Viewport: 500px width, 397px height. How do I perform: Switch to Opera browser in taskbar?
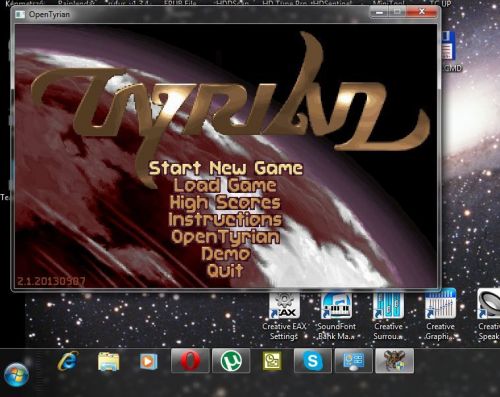point(190,361)
